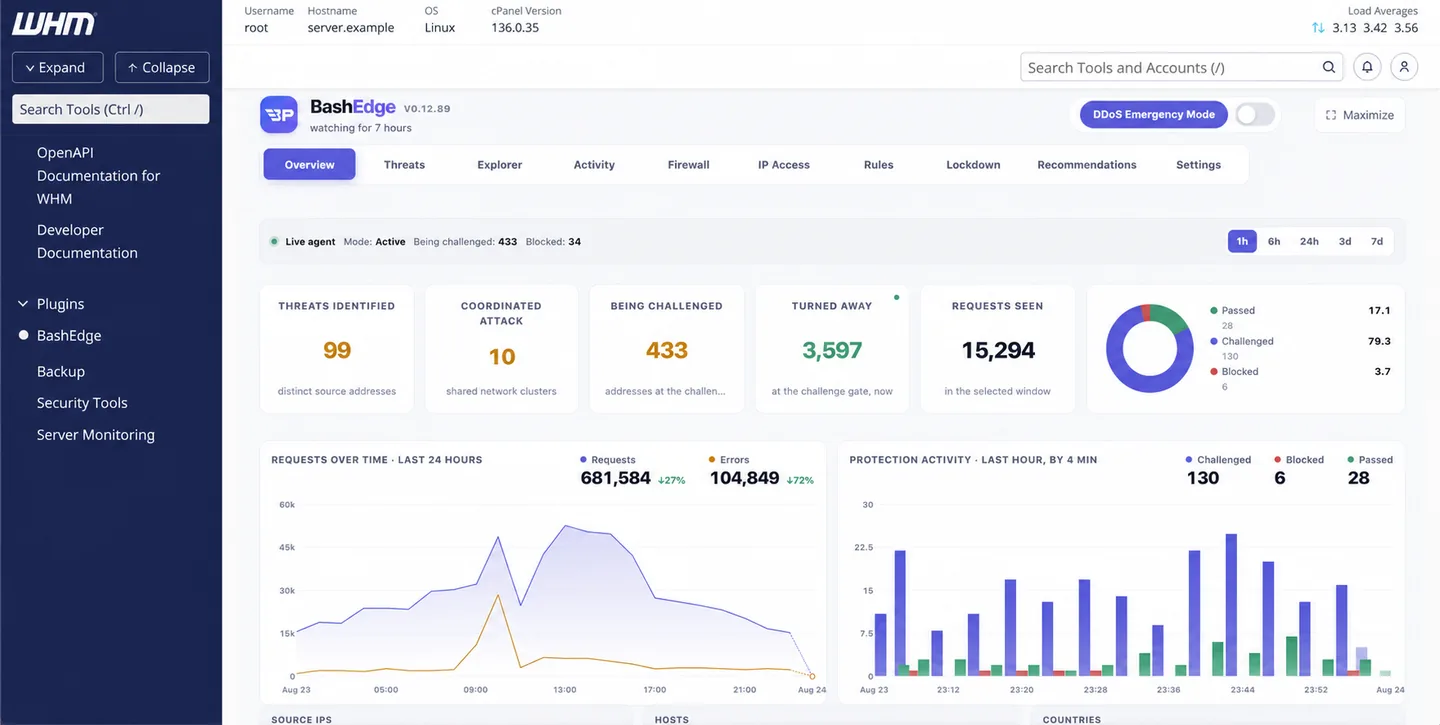
Task: Click the Passed green legend swatch
Action: click(1214, 311)
